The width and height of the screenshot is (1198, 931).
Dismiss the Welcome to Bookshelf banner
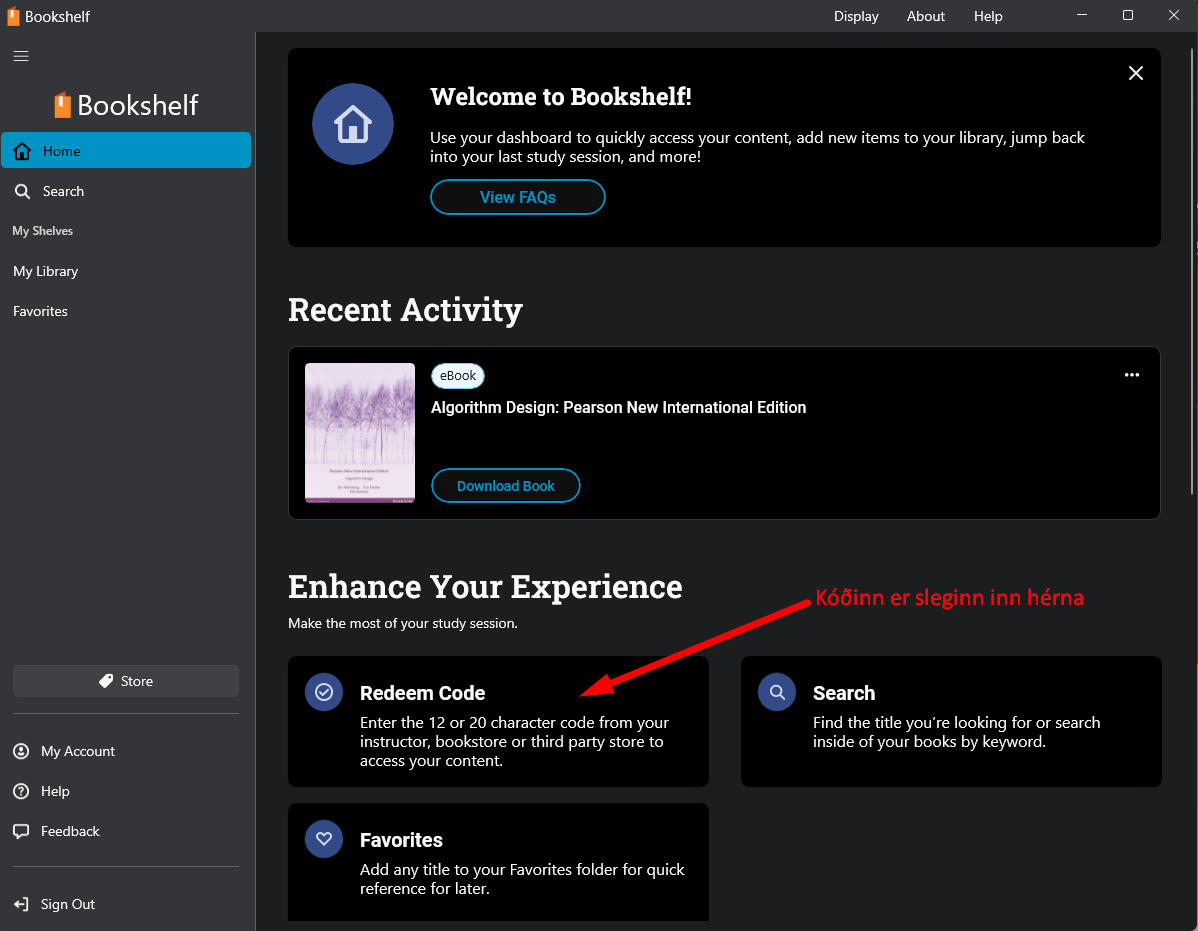(x=1135, y=73)
